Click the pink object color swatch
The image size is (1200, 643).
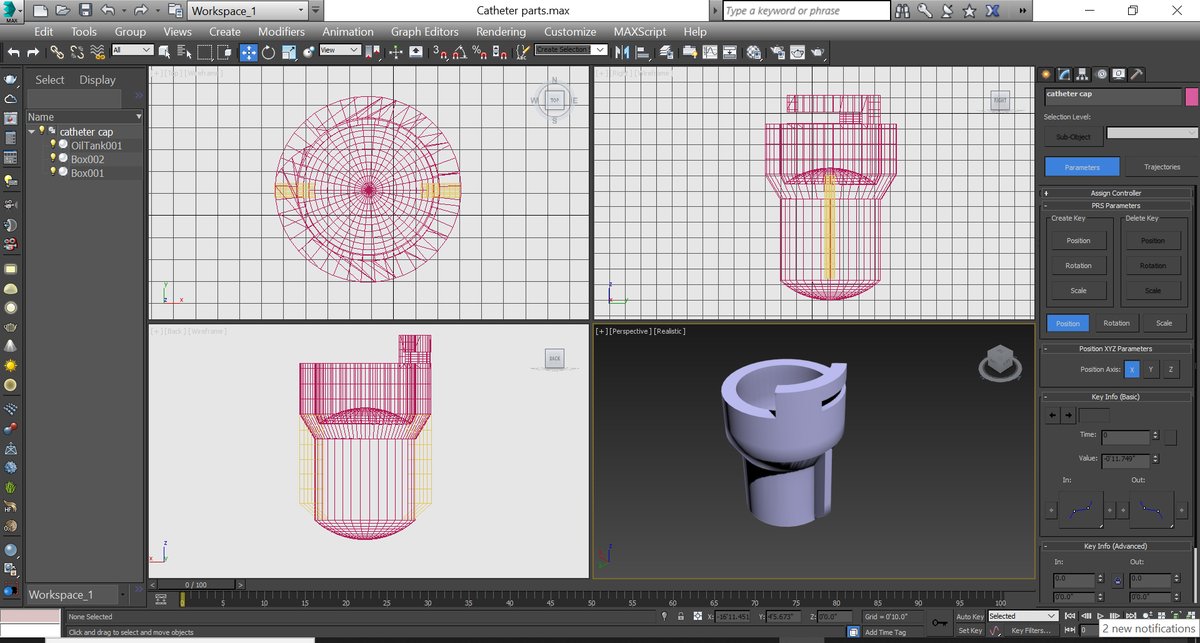tap(1192, 95)
